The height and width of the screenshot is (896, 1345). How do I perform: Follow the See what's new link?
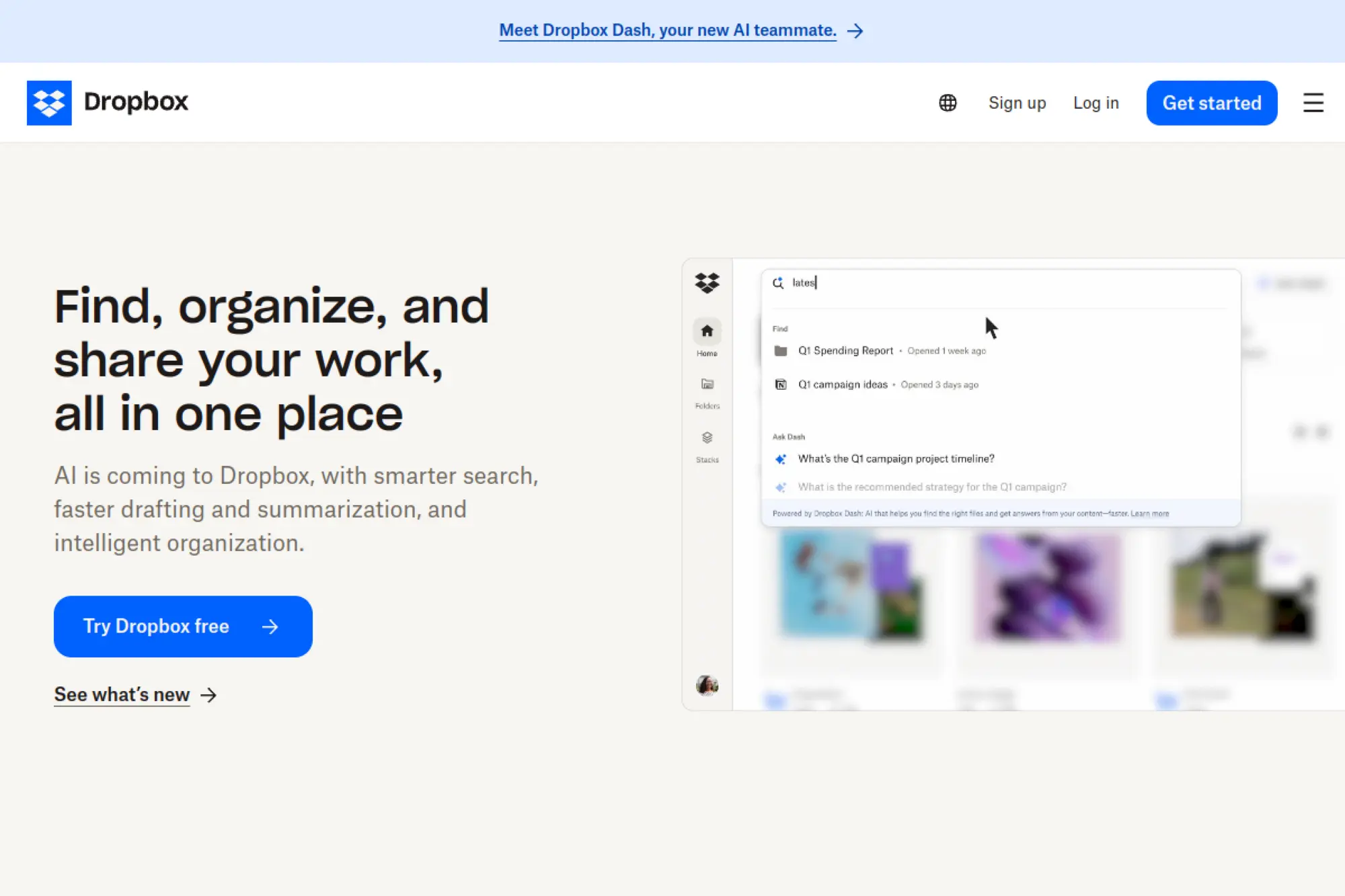click(x=122, y=694)
